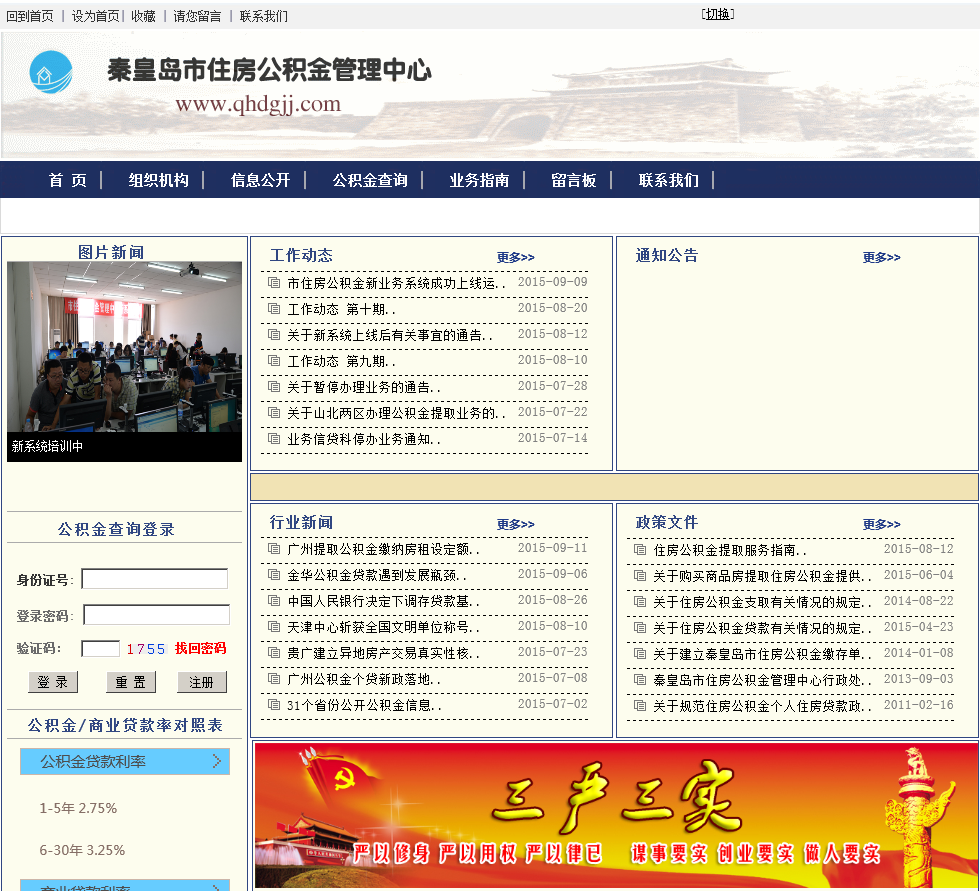Image resolution: width=980 pixels, height=891 pixels.
Task: Open article 关于新系统上线后有关事宜的通告
Action: point(389,335)
